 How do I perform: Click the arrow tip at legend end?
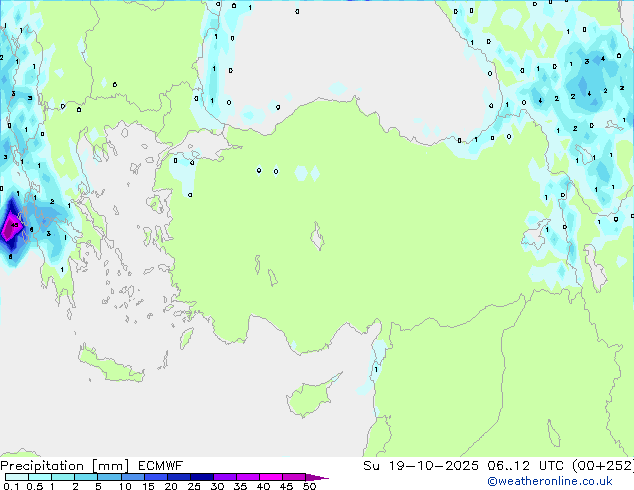point(325,477)
